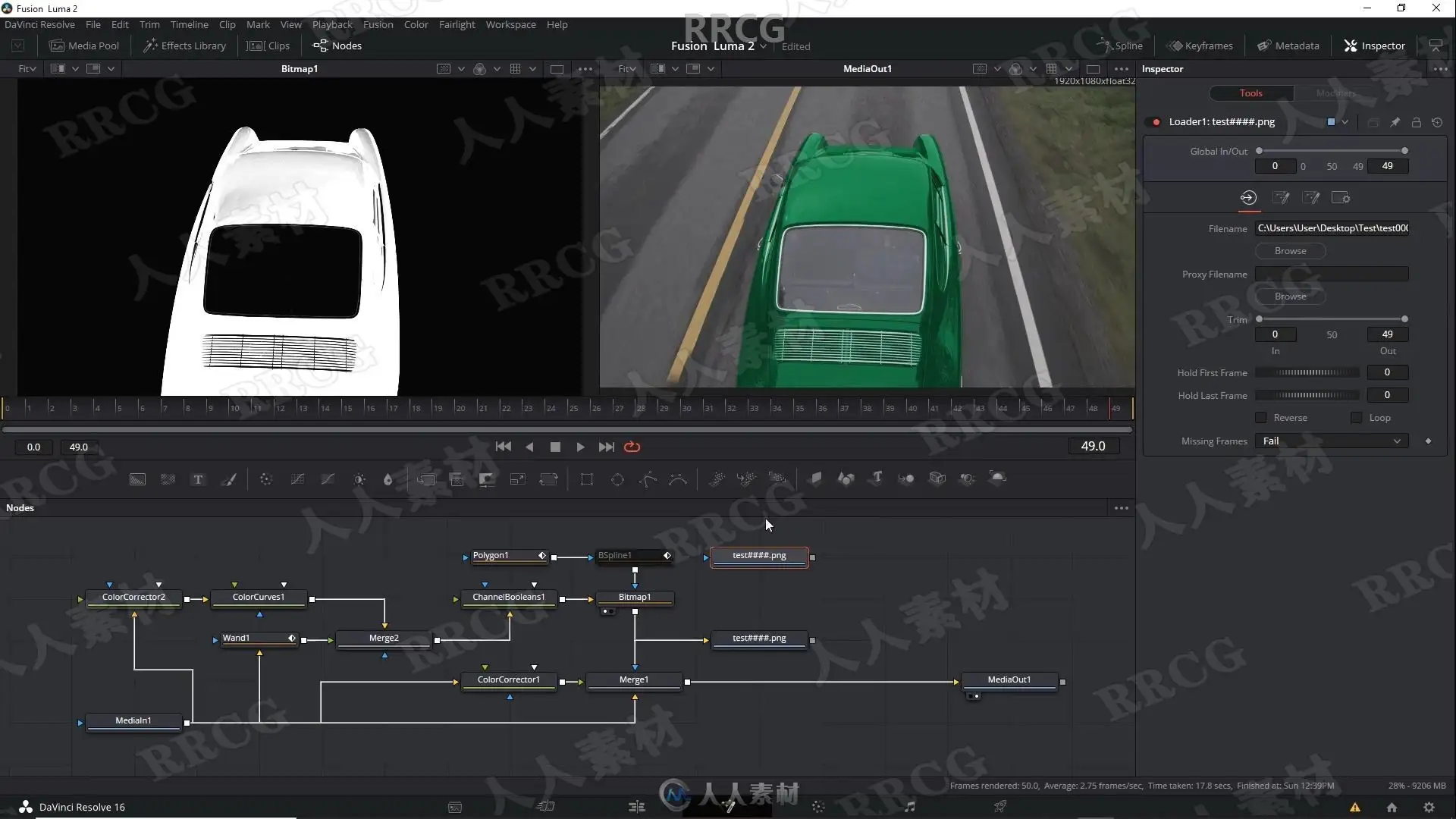Viewport: 1456px width, 819px height.
Task: Toggle the Media Pool panel
Action: point(84,45)
